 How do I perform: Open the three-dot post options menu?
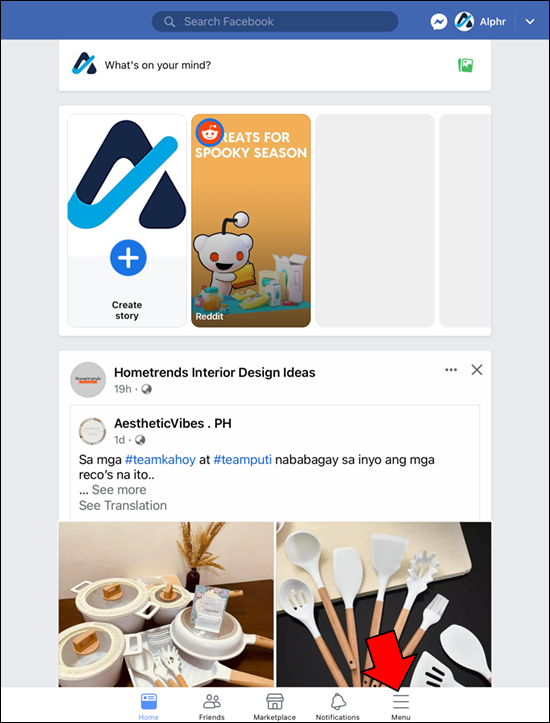[451, 370]
